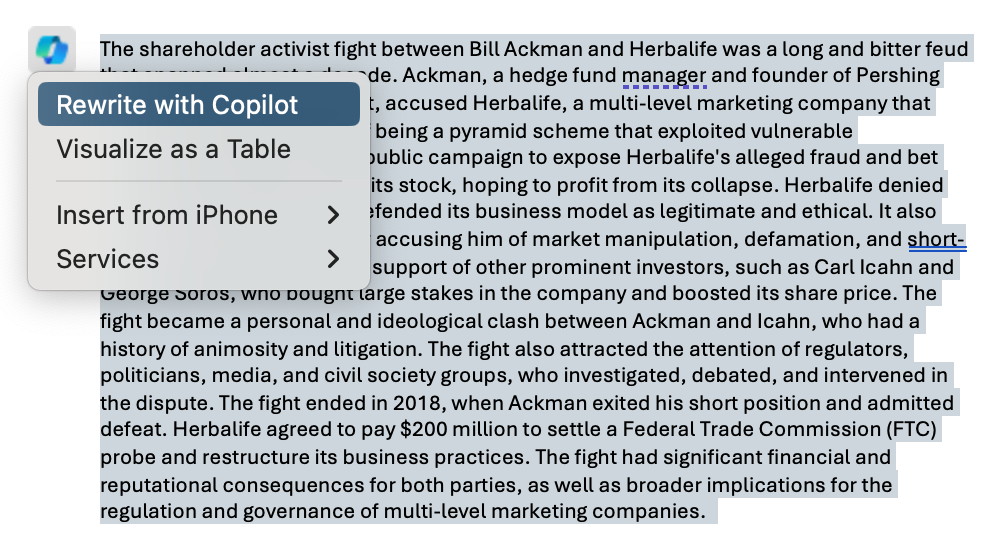Click "Federal Trade Commission" in the paragraph
This screenshot has height=550, width=1006.
pos(751,429)
